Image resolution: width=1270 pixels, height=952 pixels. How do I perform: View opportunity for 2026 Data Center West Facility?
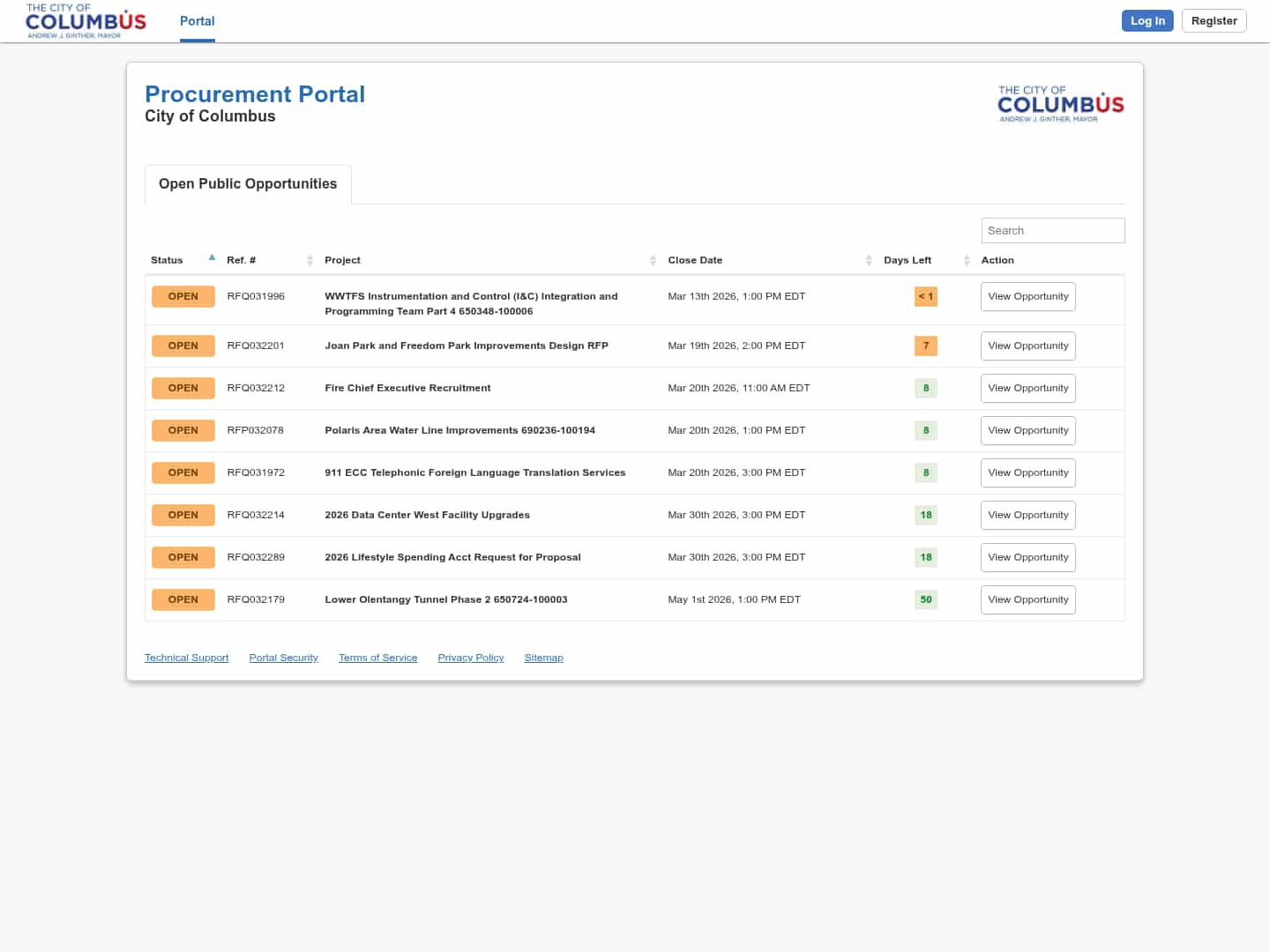(x=1027, y=515)
